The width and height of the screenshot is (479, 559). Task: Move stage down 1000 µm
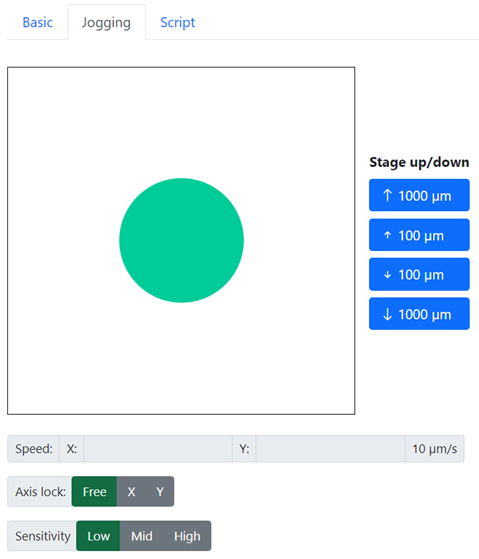pos(419,314)
